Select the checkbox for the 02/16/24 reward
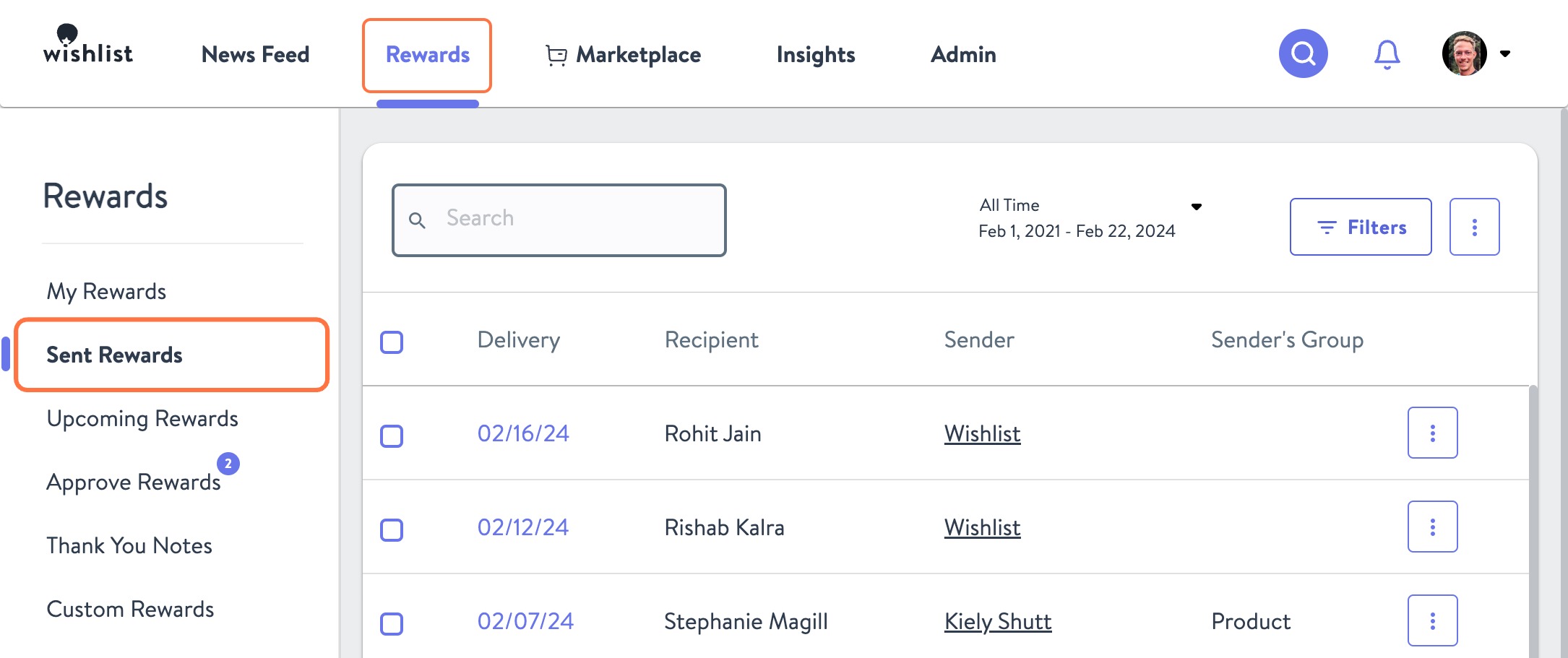Viewport: 1568px width, 658px height. point(391,436)
